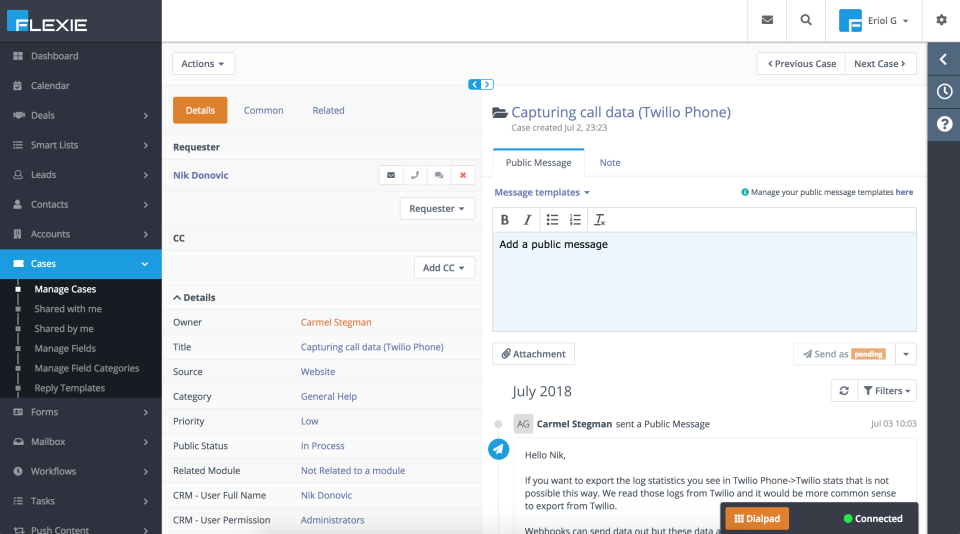Click the AG avatar of Carmel Stegman
The image size is (960, 534).
pyautogui.click(x=523, y=424)
